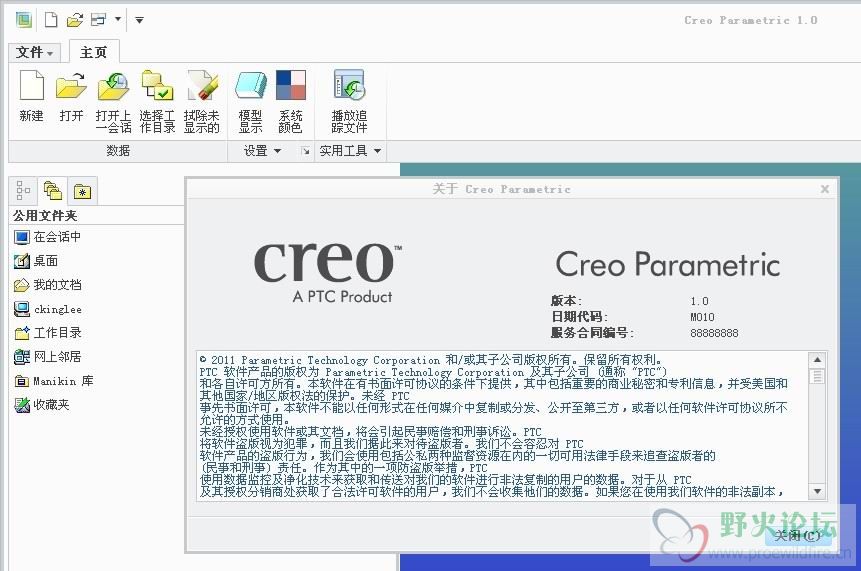Select the ckinglee computer item

pyautogui.click(x=48, y=309)
